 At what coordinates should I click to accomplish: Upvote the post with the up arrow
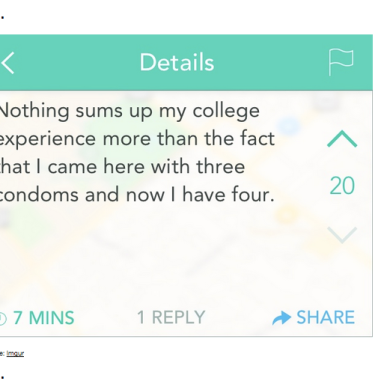click(342, 139)
